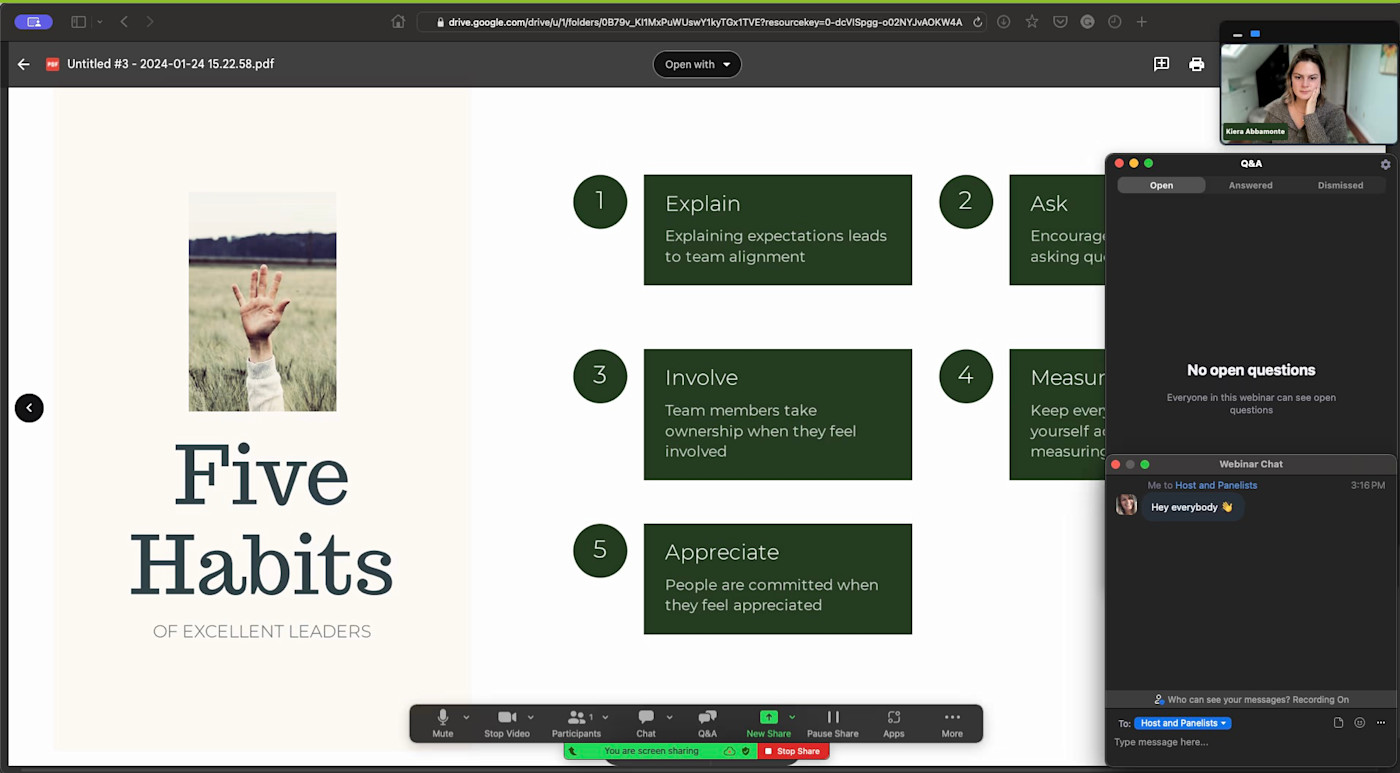Viewport: 1400px width, 773px height.
Task: Click the red Stop Share button
Action: [x=792, y=751]
